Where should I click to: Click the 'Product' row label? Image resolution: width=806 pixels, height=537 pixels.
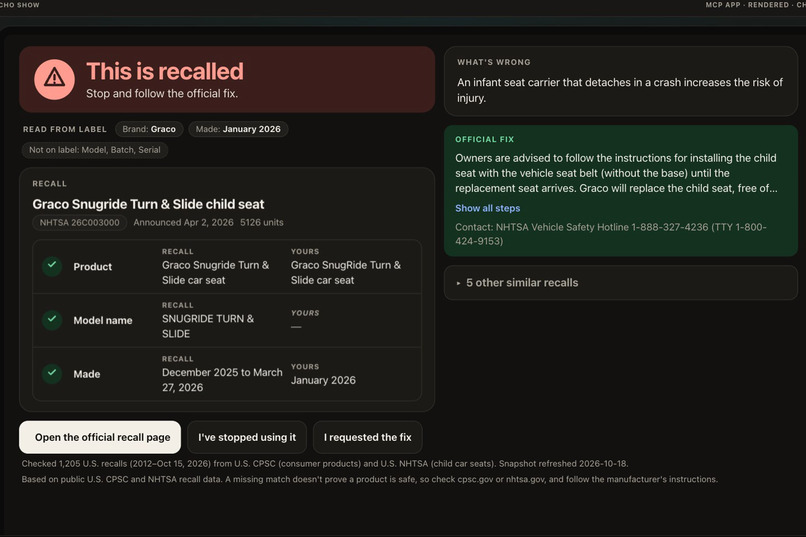(x=93, y=267)
